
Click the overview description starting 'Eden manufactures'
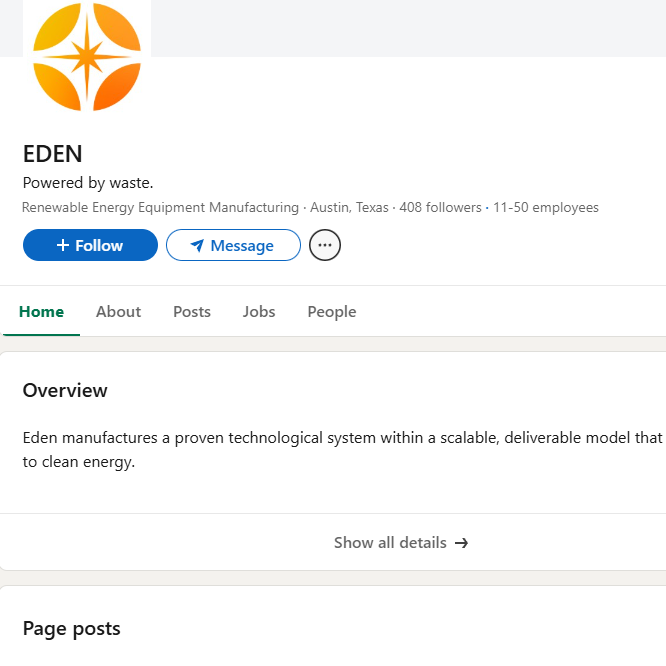point(344,450)
